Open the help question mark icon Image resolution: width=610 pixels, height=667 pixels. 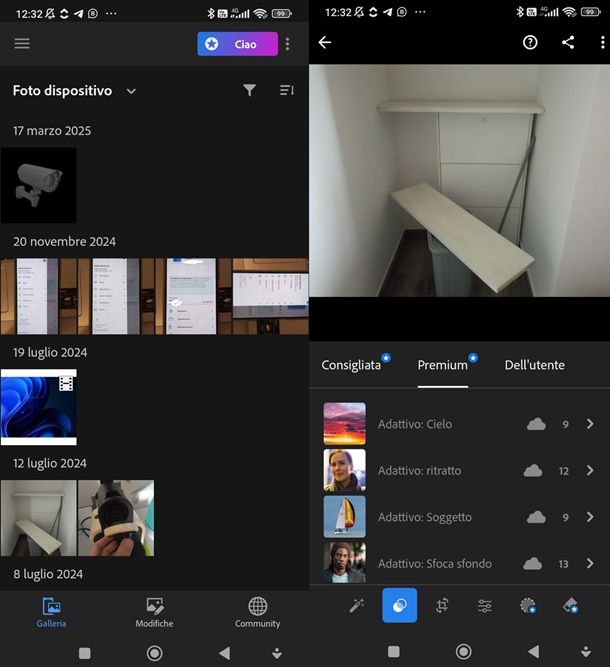(x=530, y=42)
